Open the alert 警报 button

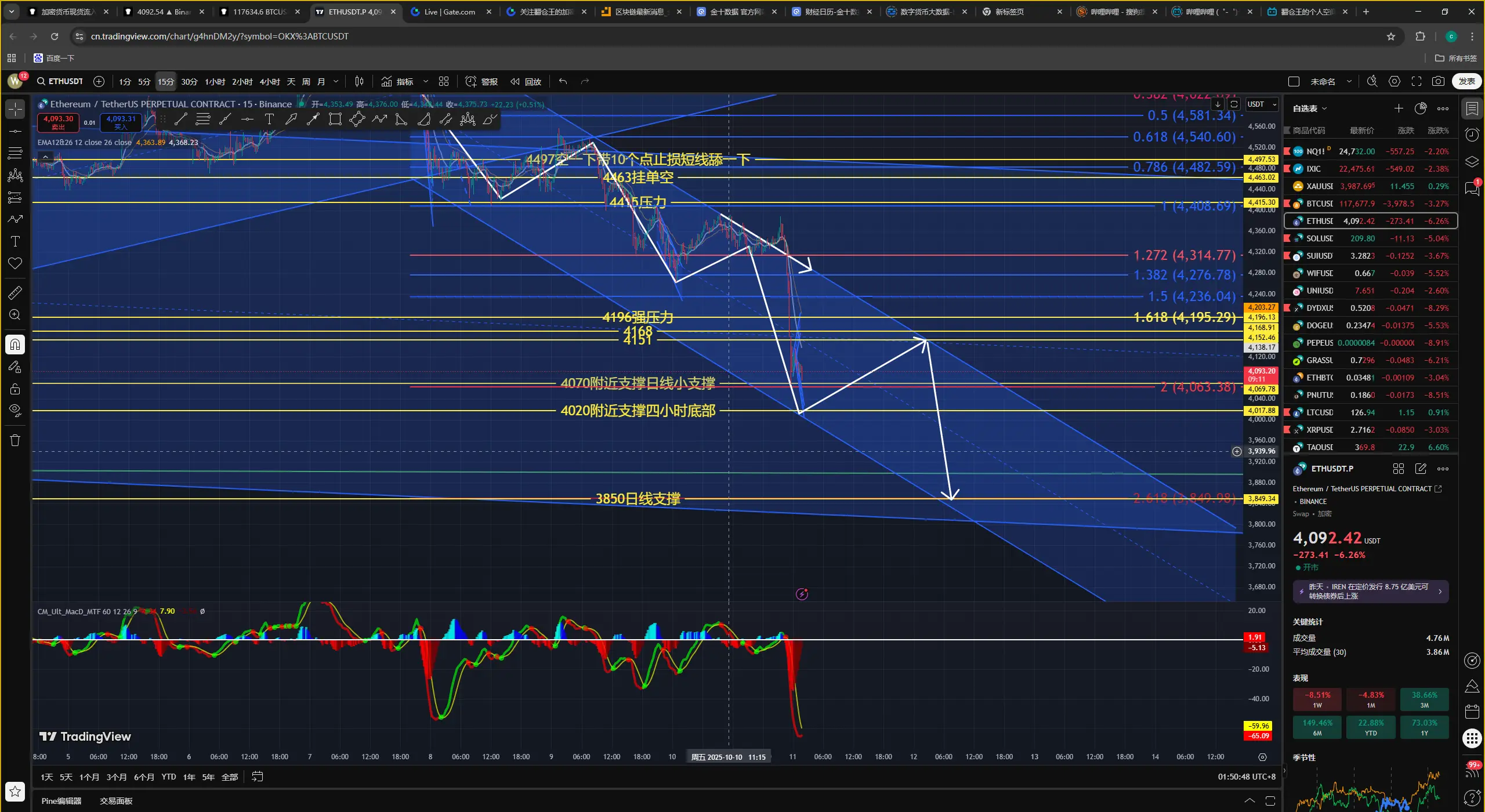click(x=481, y=82)
